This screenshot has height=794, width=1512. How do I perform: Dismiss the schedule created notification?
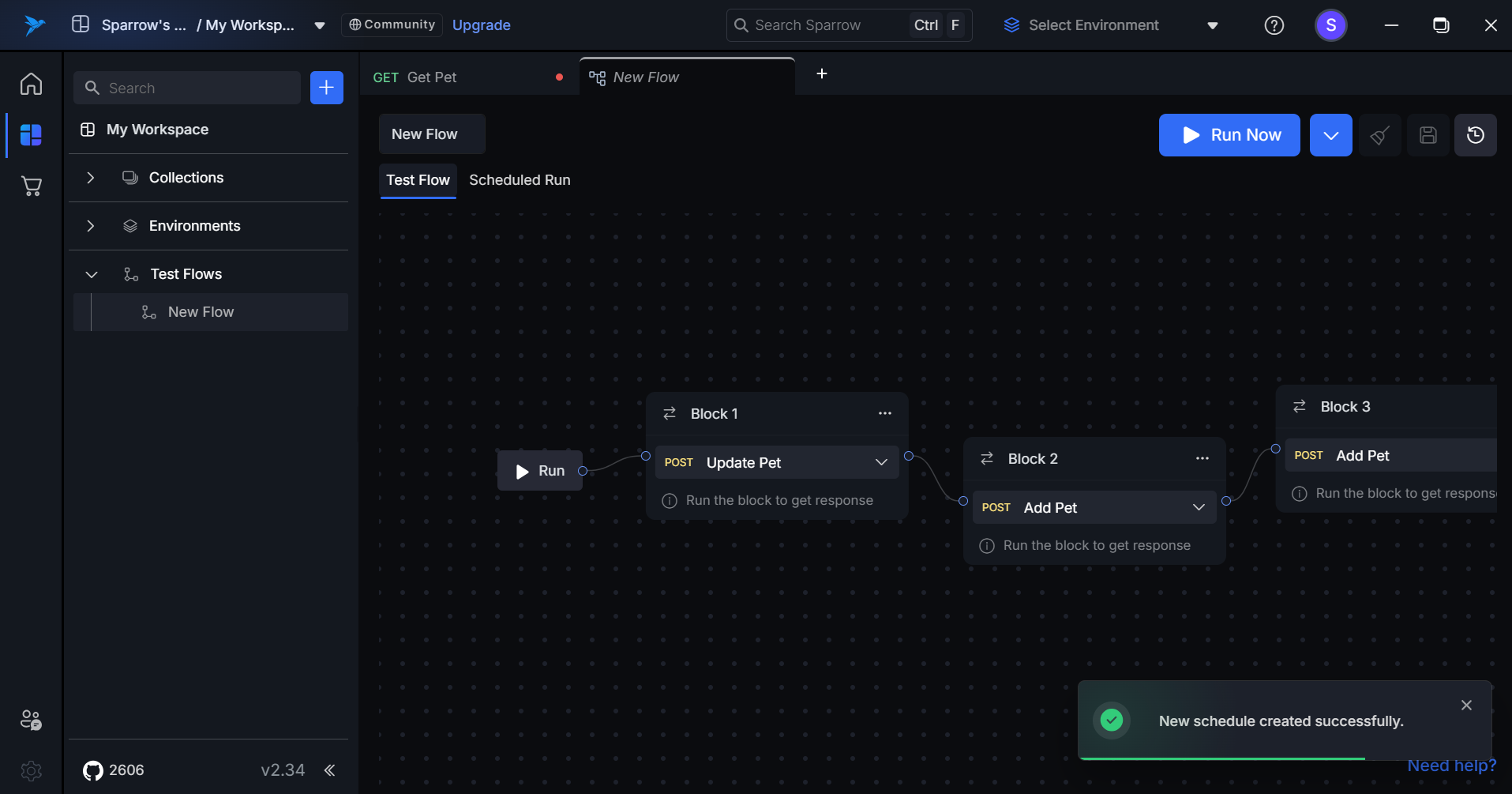click(1465, 705)
